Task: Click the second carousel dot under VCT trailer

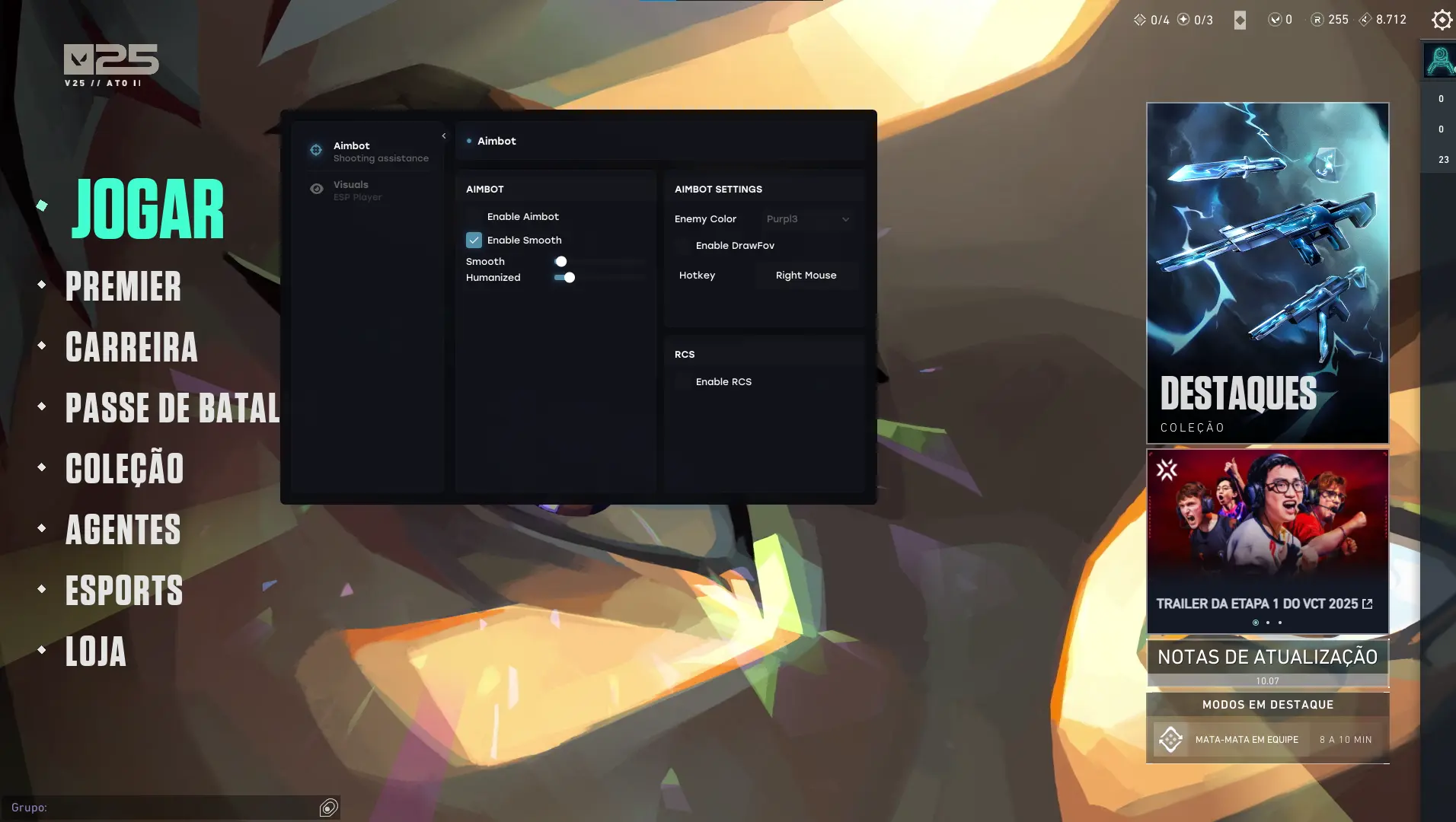Action: (x=1268, y=623)
